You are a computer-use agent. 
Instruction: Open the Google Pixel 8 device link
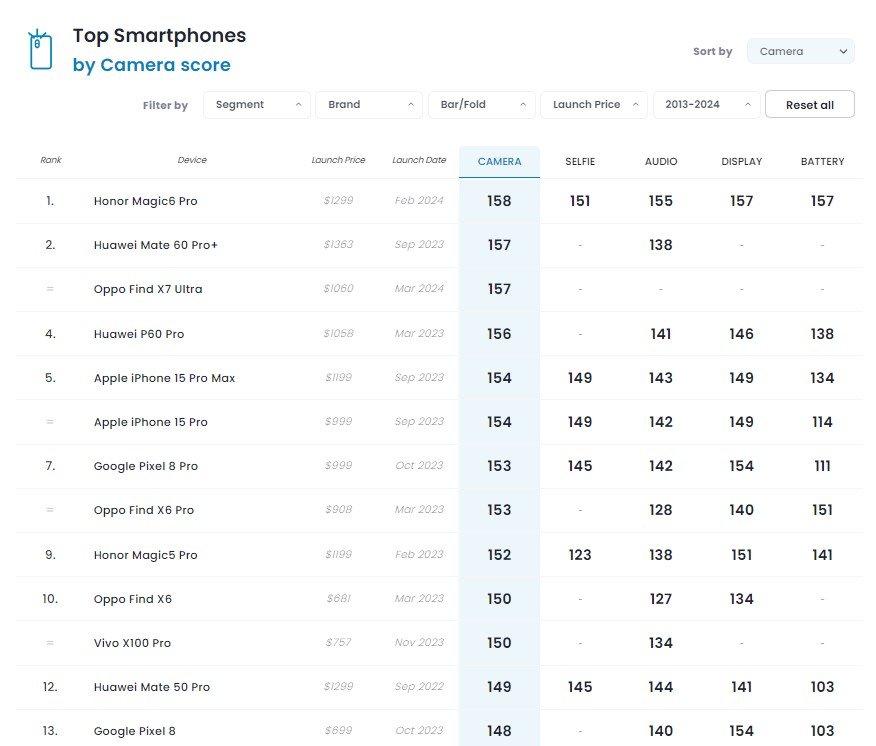(x=134, y=731)
